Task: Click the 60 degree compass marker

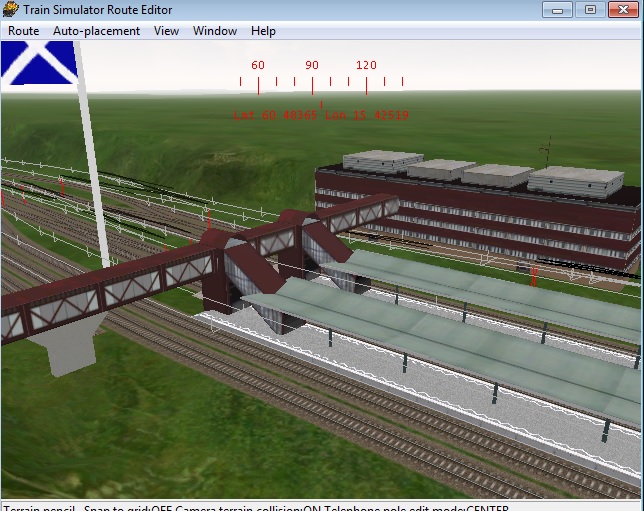Action: [x=258, y=66]
